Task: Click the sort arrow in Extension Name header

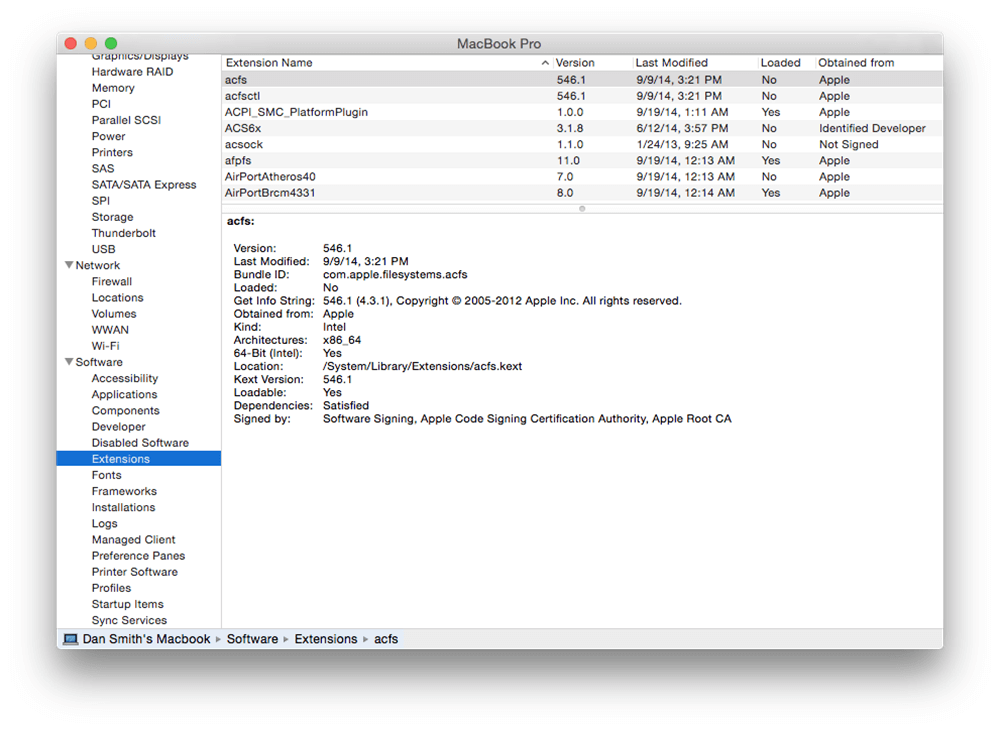Action: 545,63
